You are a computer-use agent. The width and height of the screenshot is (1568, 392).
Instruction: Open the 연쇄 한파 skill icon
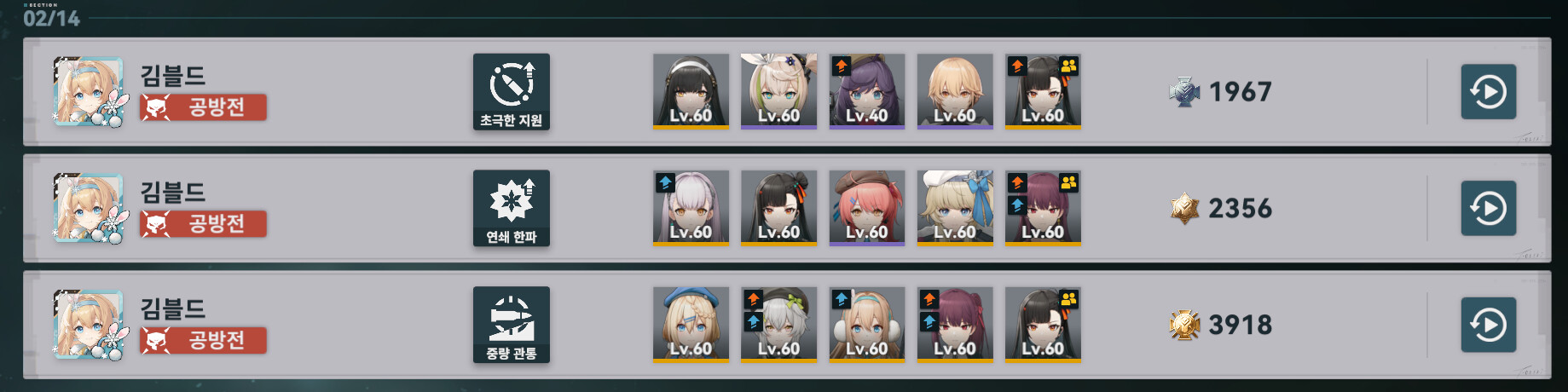click(x=512, y=208)
